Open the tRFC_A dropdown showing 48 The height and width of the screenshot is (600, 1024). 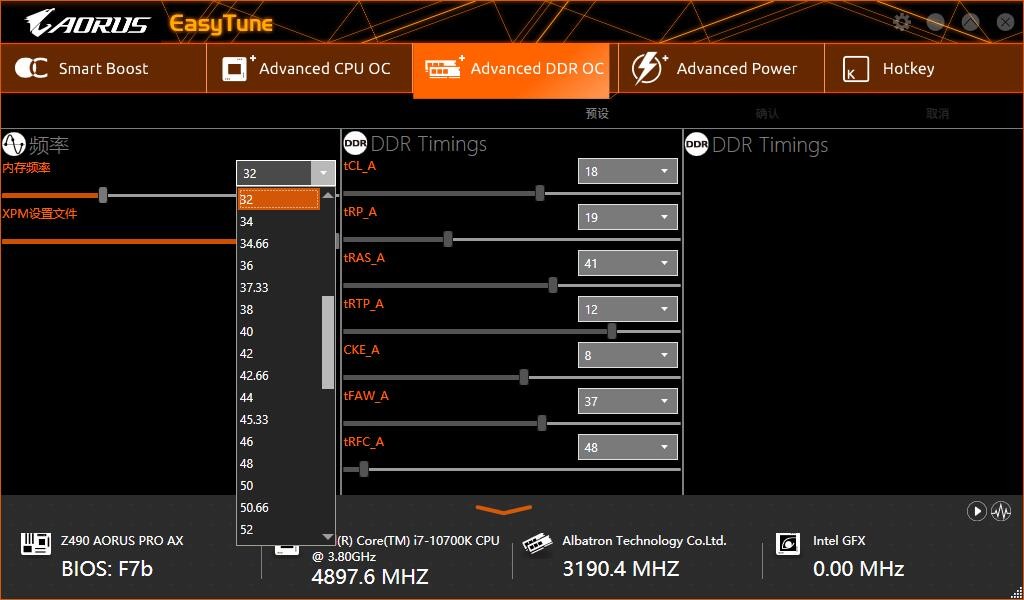627,447
